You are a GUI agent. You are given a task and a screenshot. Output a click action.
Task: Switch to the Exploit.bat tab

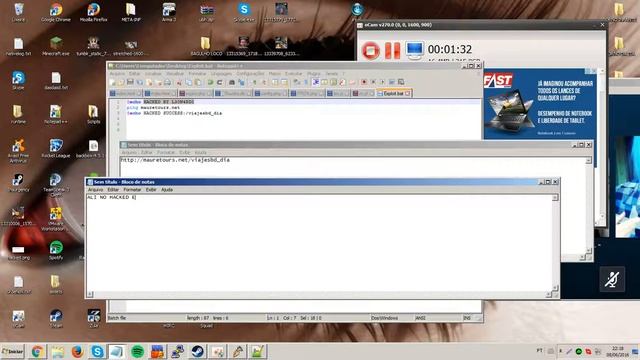pos(393,93)
